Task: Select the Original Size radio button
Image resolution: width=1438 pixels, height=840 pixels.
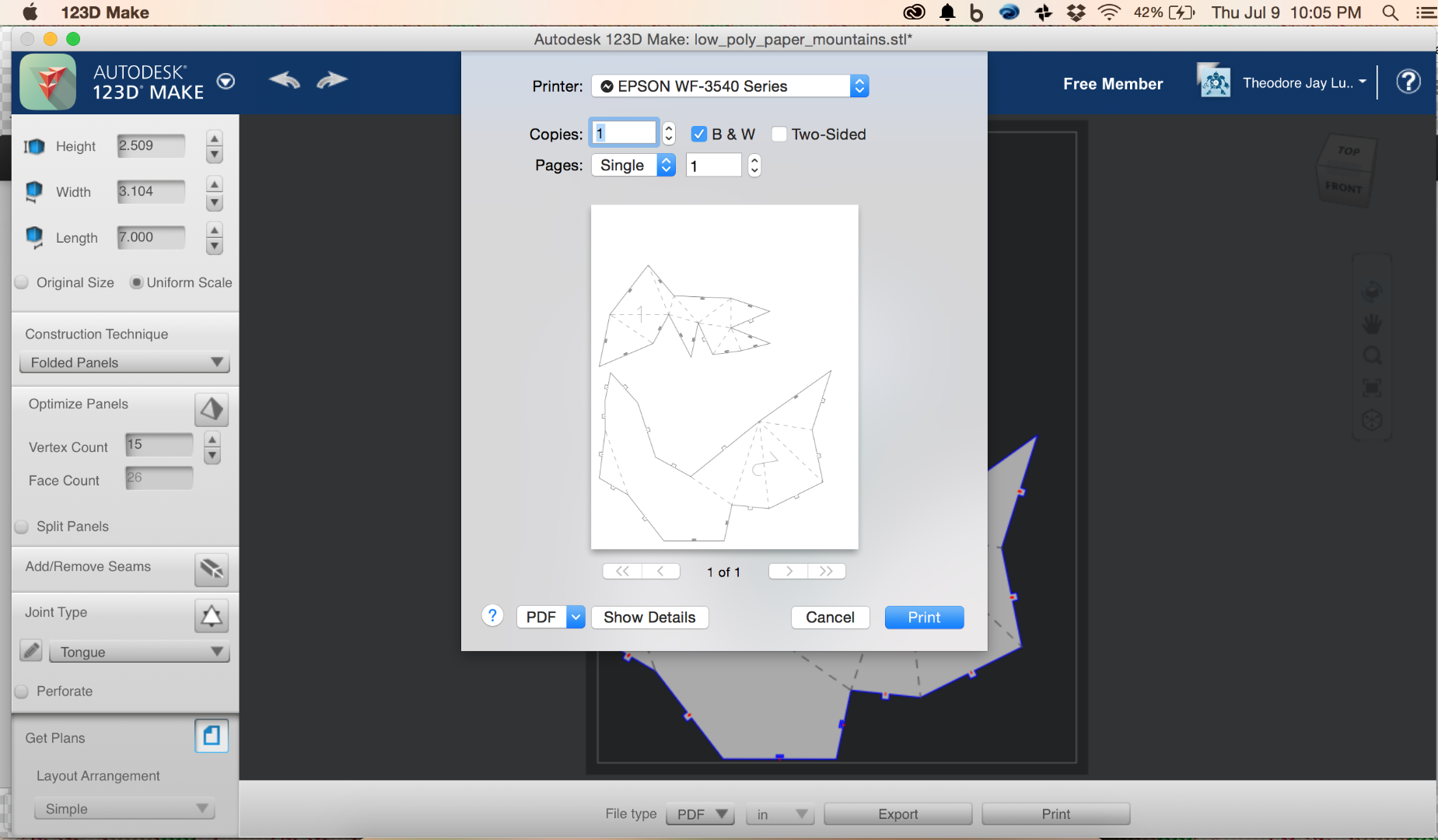Action: [21, 282]
